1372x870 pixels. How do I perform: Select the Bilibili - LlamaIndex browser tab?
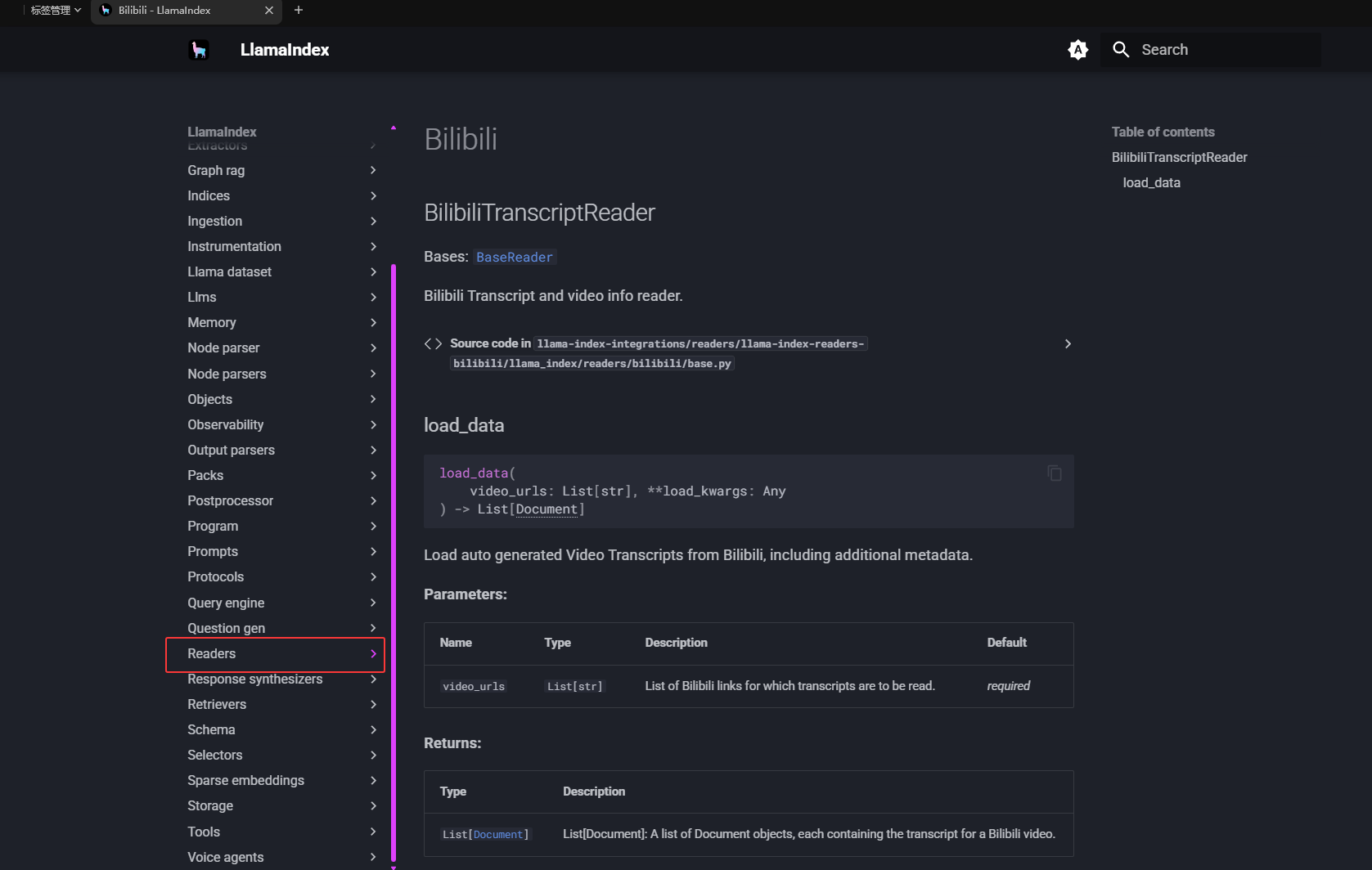(x=187, y=11)
